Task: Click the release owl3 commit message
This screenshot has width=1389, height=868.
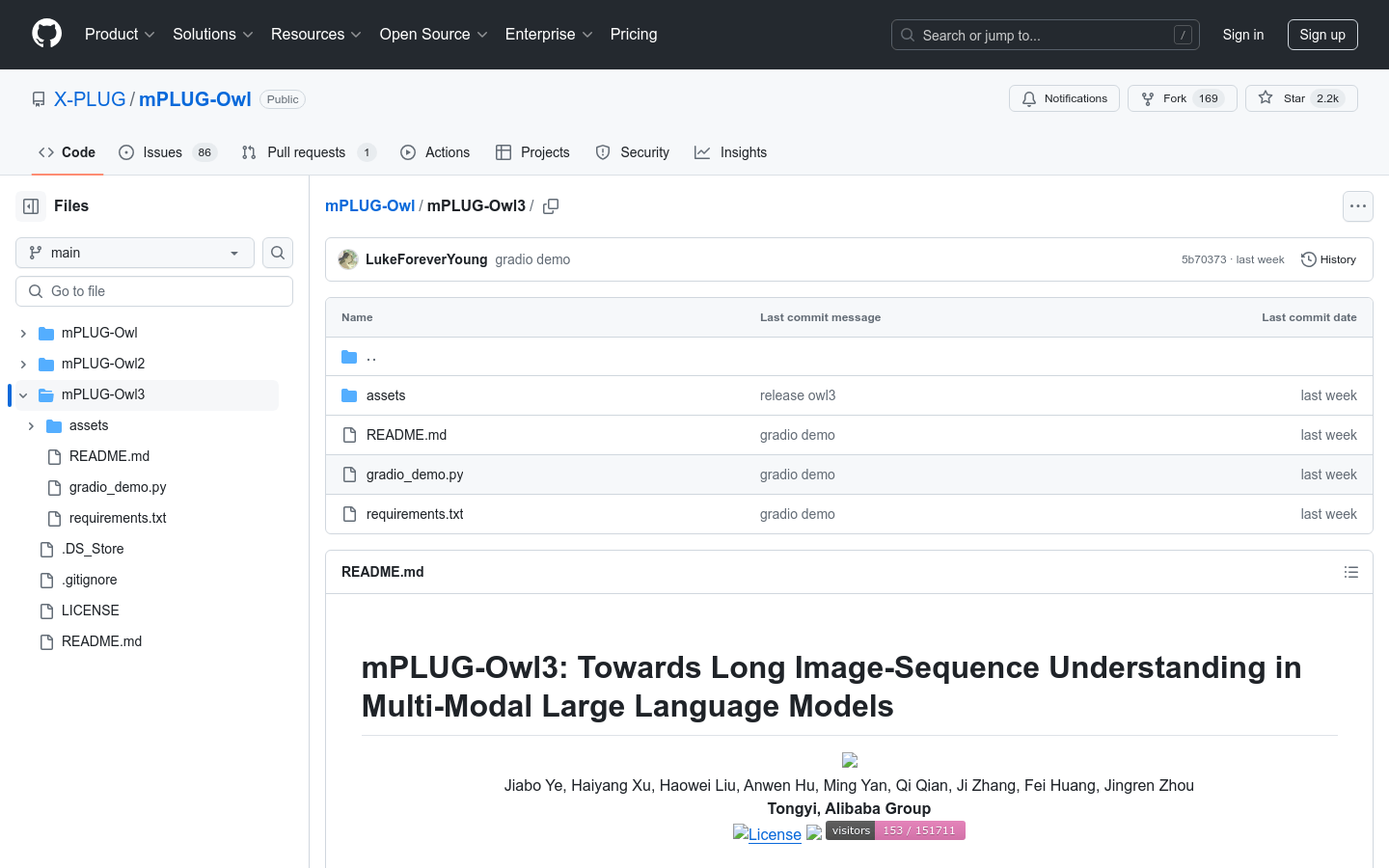Action: [798, 395]
